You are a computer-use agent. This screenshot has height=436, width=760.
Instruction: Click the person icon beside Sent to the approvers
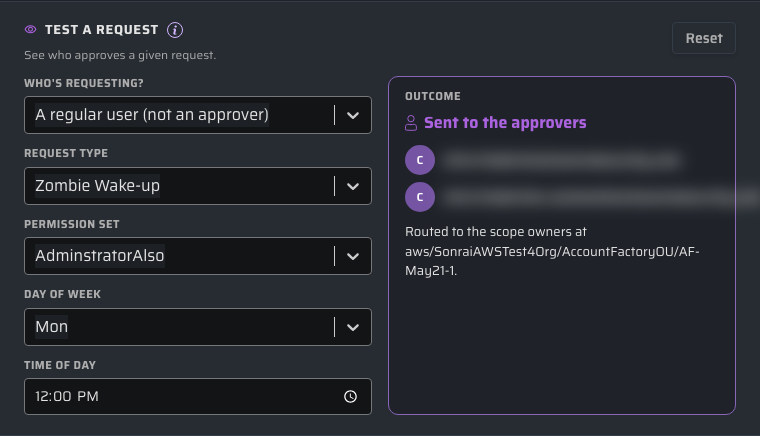411,123
